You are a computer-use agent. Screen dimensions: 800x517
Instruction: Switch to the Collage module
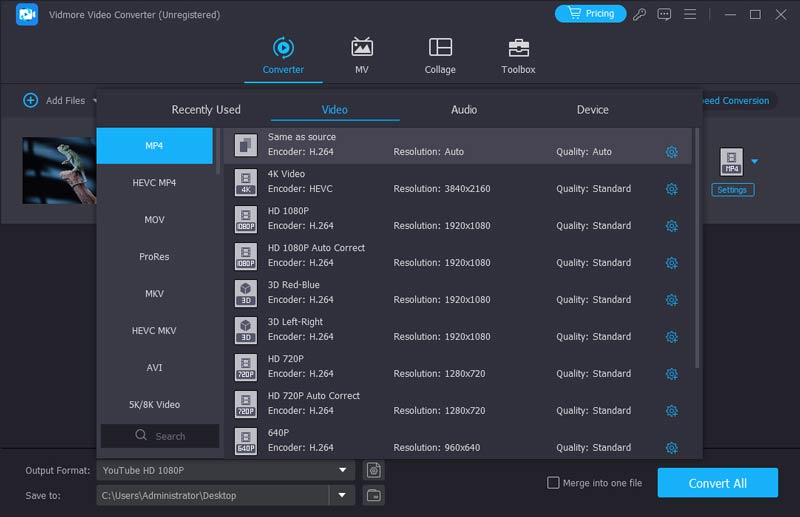440,56
